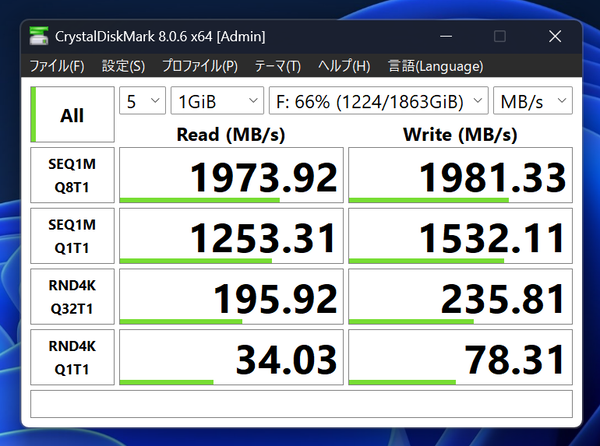Click the empty comment field at the bottom
Viewport: 600px width, 446px height.
pos(301,403)
